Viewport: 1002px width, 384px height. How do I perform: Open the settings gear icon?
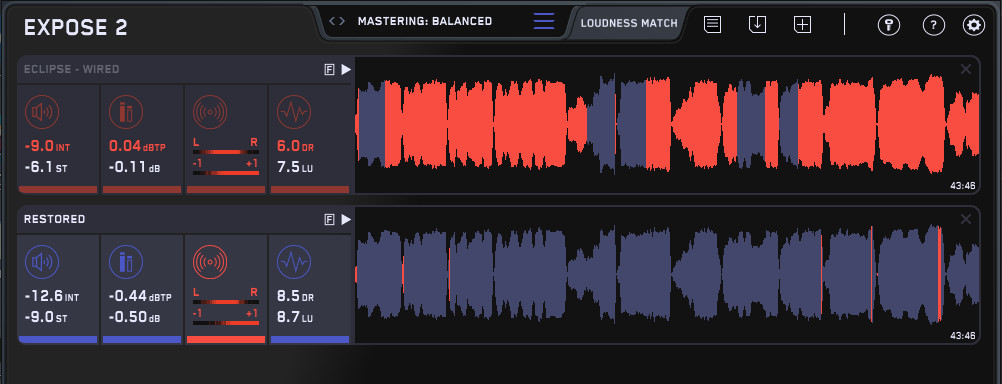[x=974, y=25]
